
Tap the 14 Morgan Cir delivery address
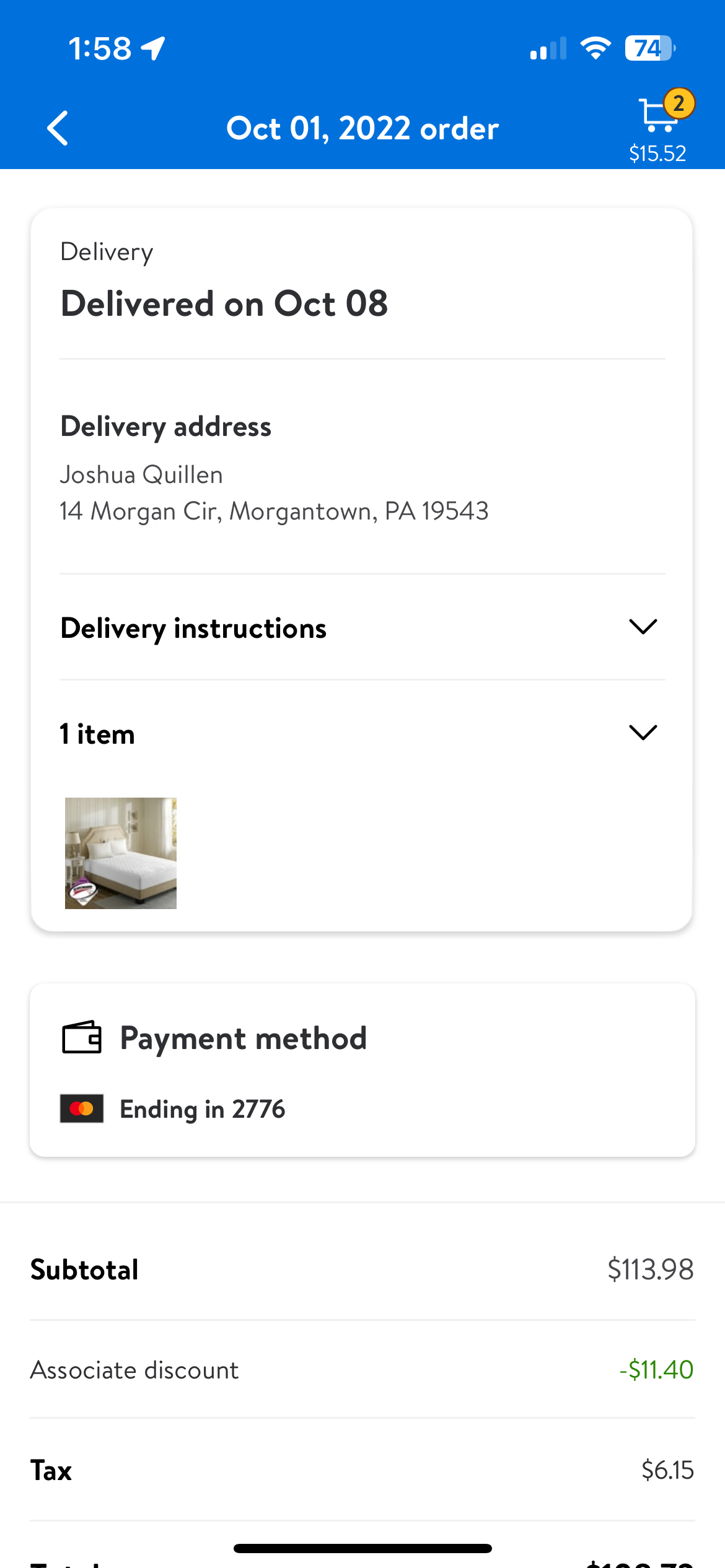tap(274, 511)
